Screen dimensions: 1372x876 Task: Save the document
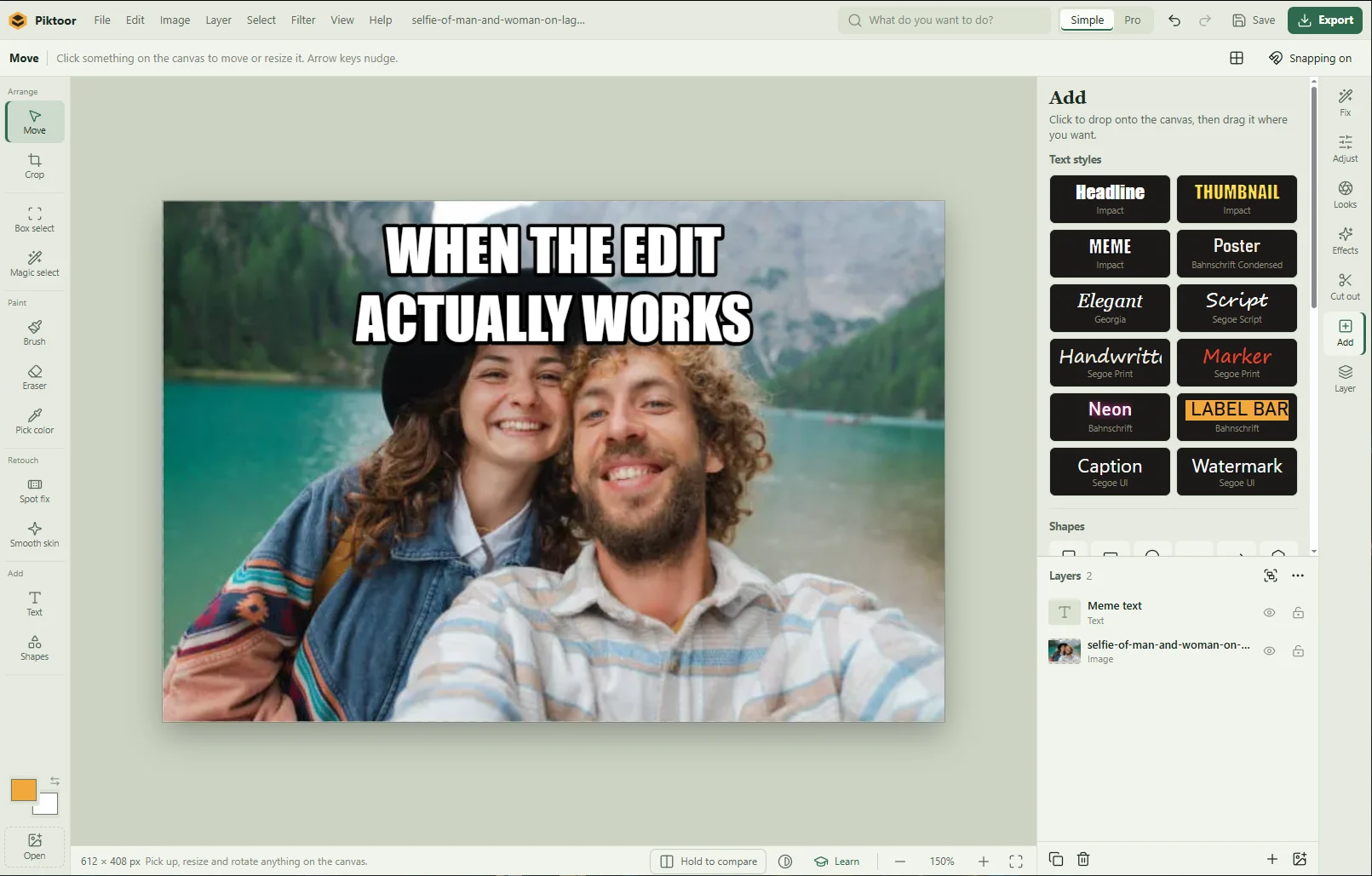click(1254, 20)
